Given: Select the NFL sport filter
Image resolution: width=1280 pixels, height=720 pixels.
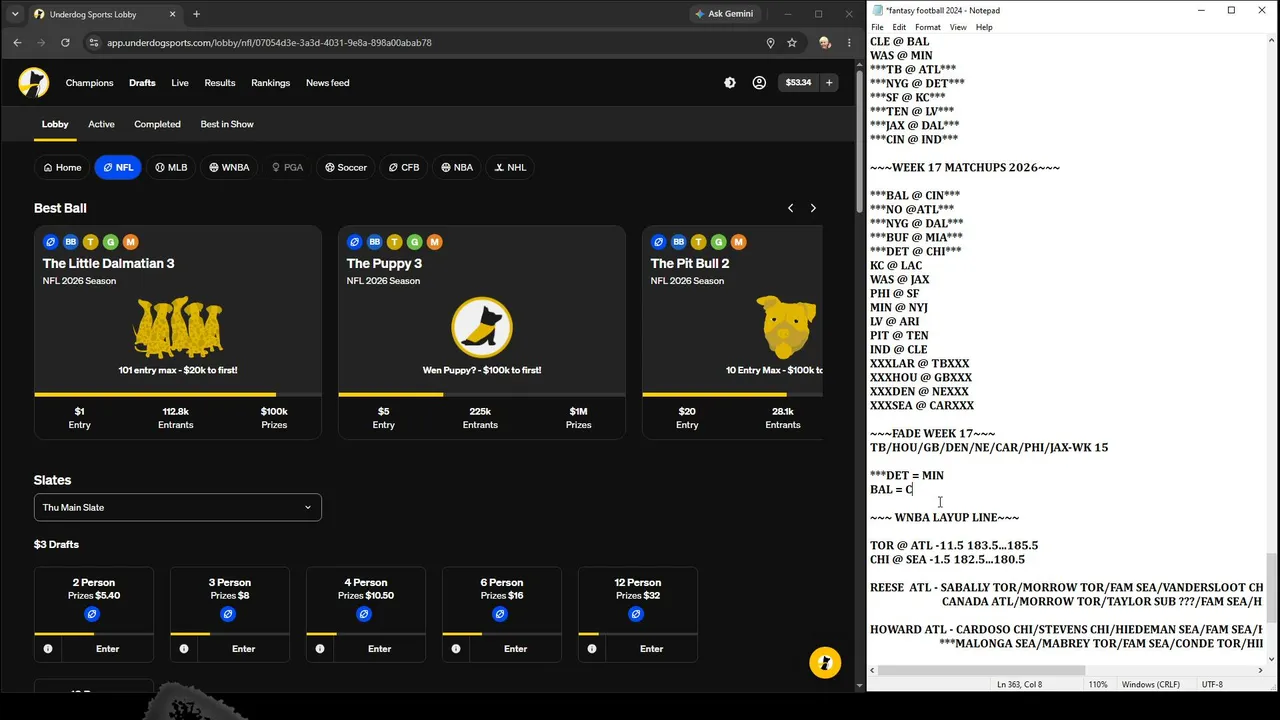Looking at the screenshot, I should click(x=118, y=167).
